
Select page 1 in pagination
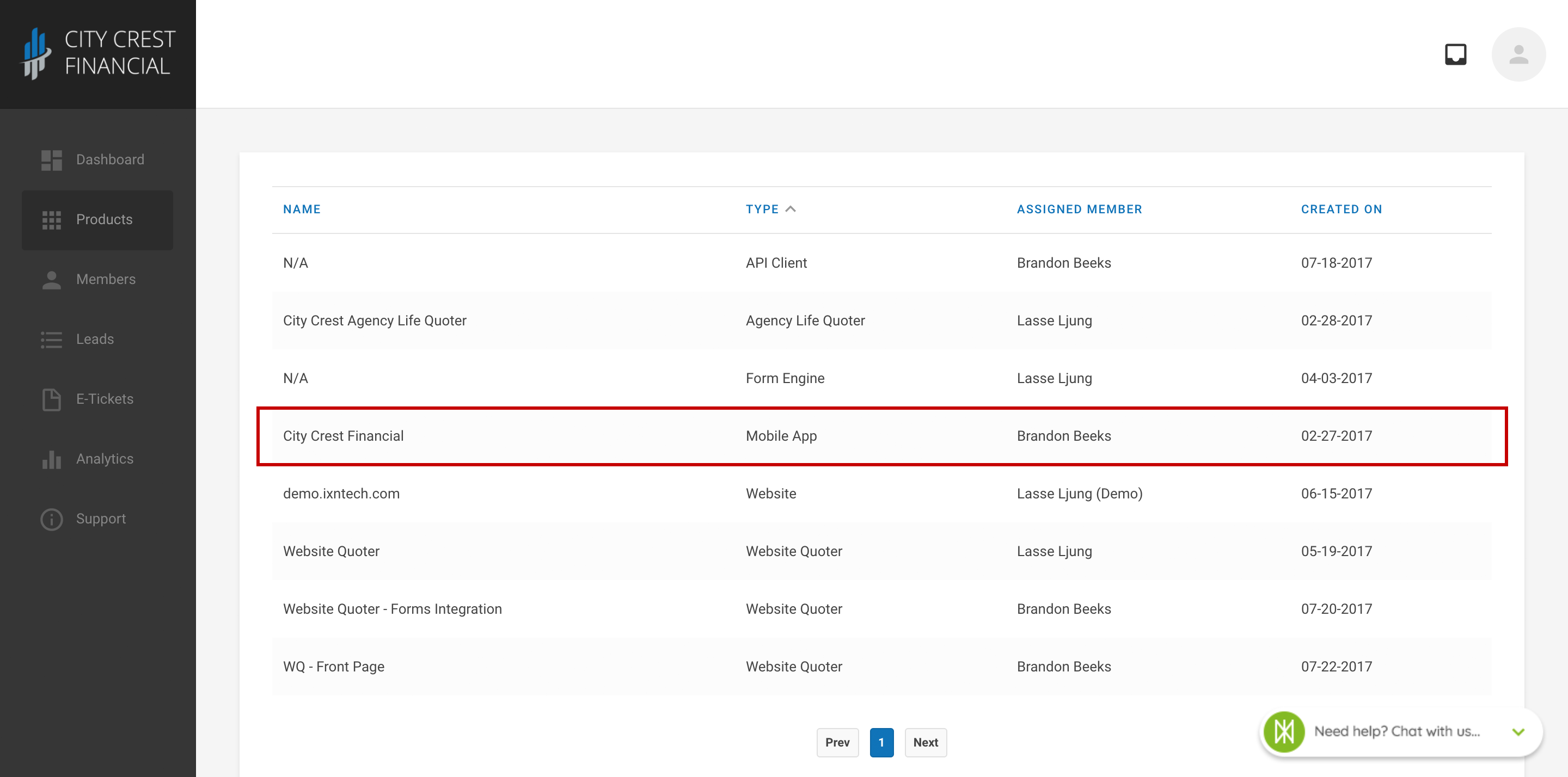coord(881,742)
